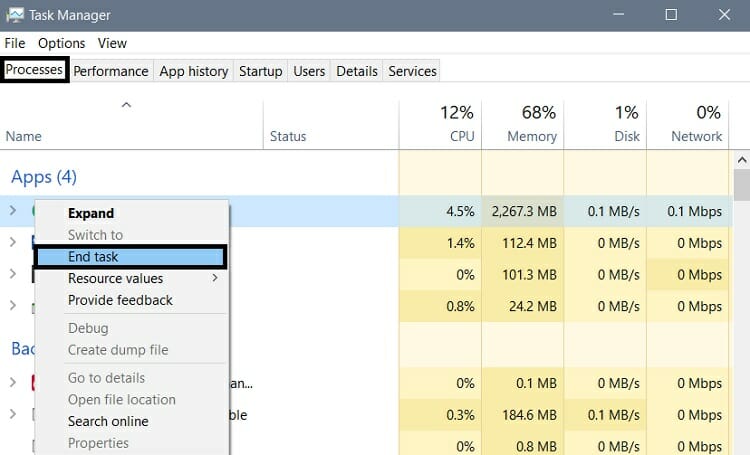Open the File menu

[x=15, y=43]
